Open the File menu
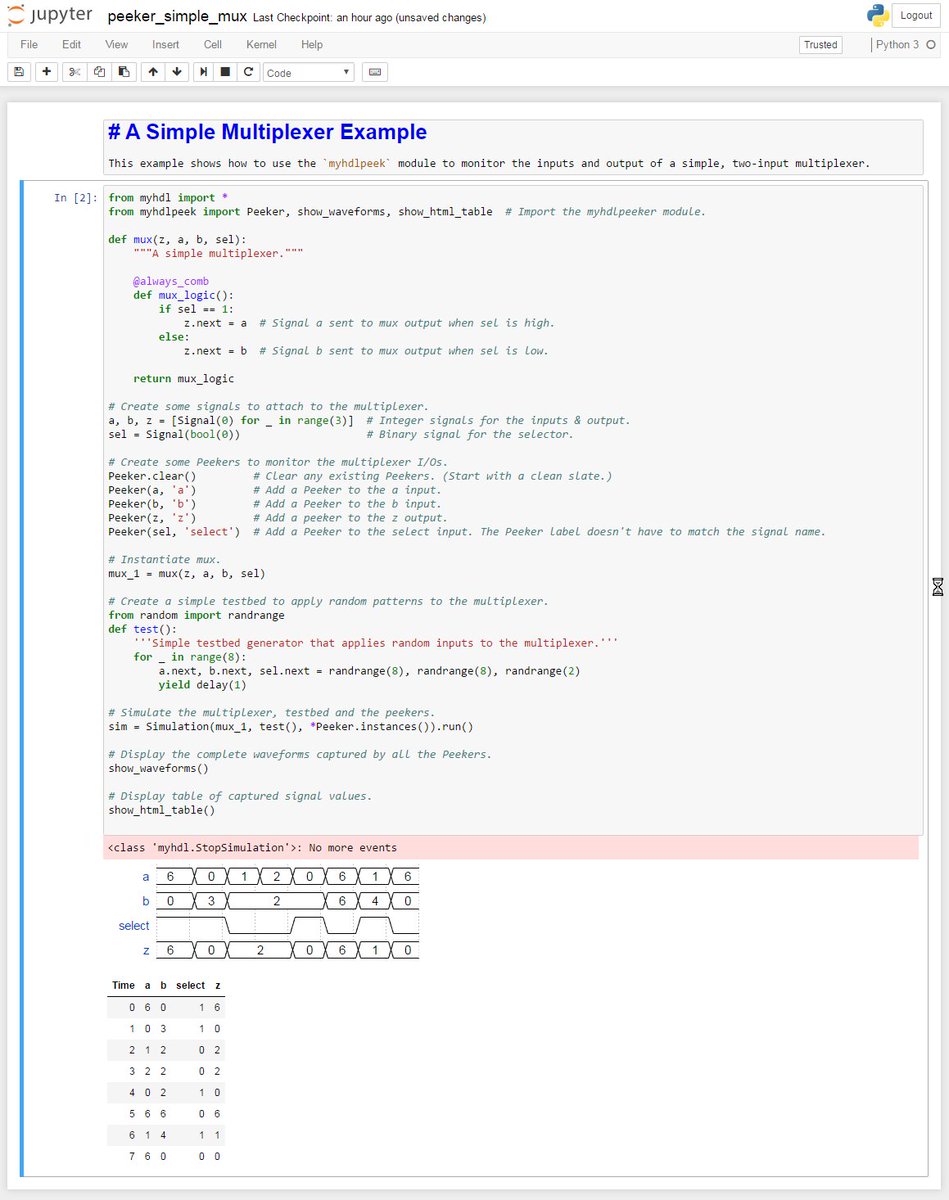Image resolution: width=949 pixels, height=1200 pixels. (29, 45)
